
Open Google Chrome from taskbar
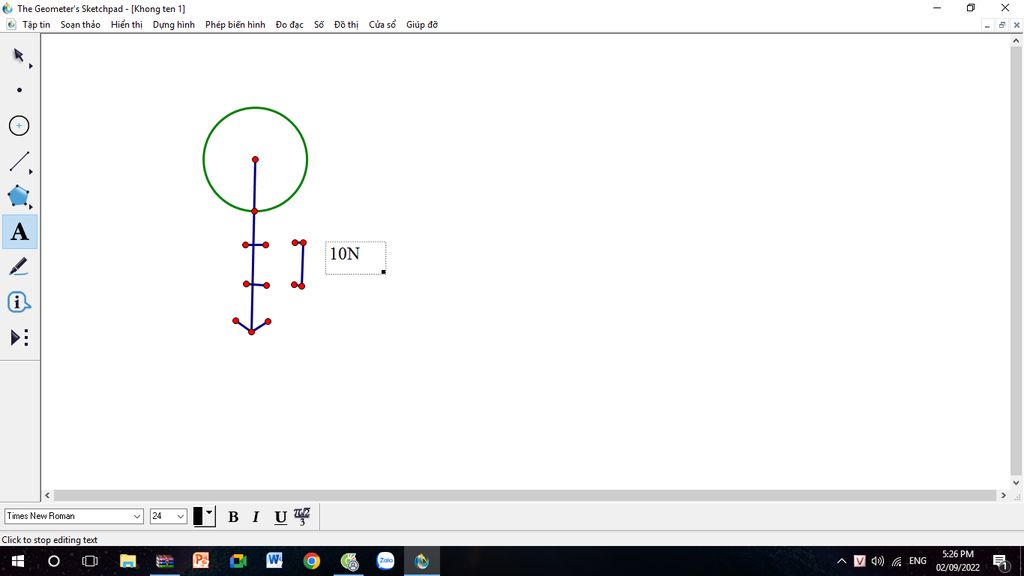tap(312, 561)
